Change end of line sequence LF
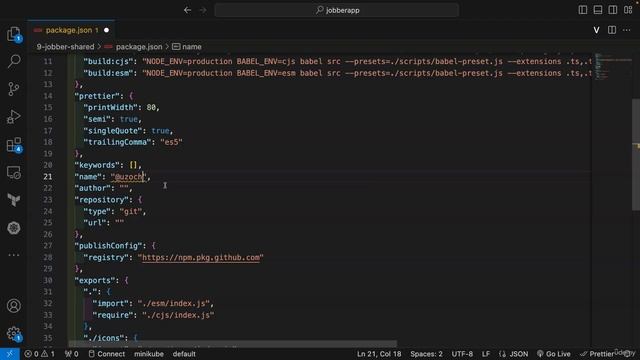Viewport: 640px width, 360px height. click(486, 354)
